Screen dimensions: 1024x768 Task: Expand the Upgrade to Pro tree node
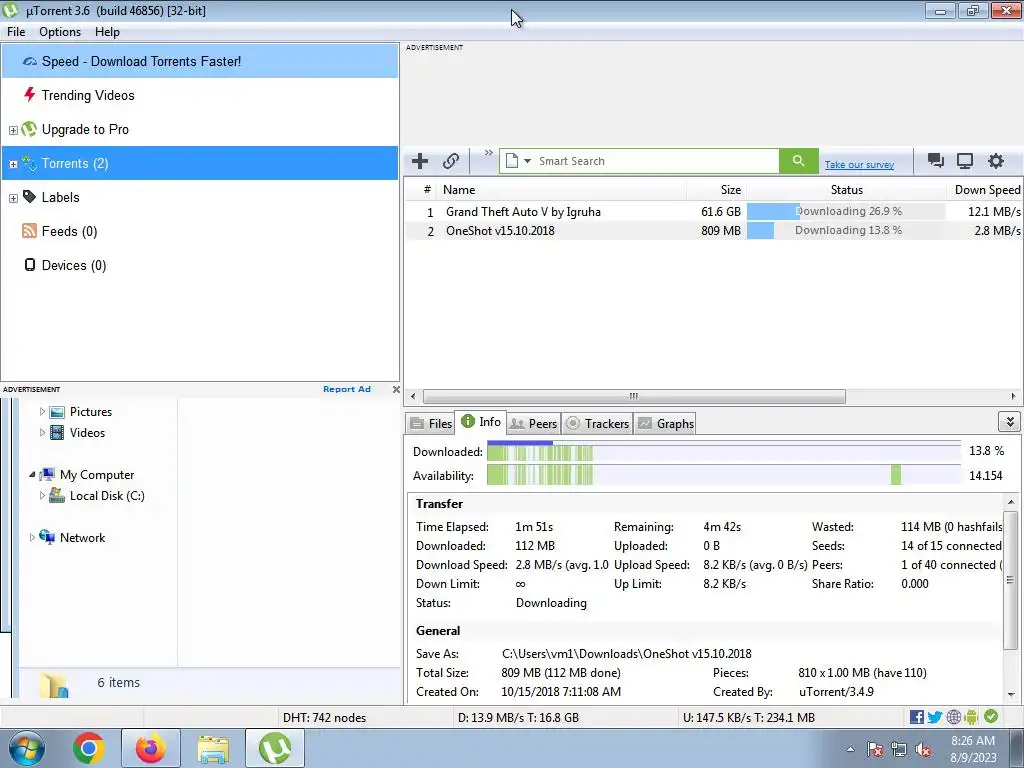pos(13,130)
